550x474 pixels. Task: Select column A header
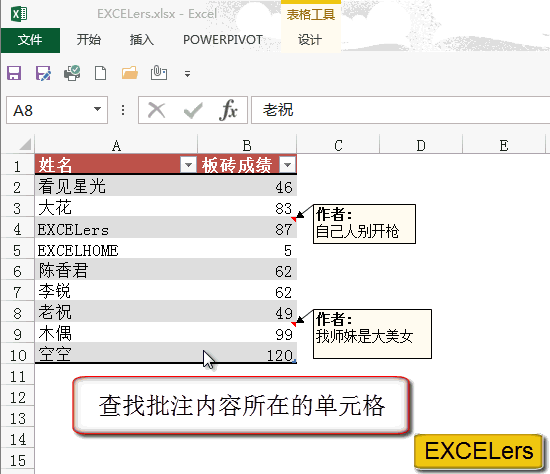tap(116, 145)
